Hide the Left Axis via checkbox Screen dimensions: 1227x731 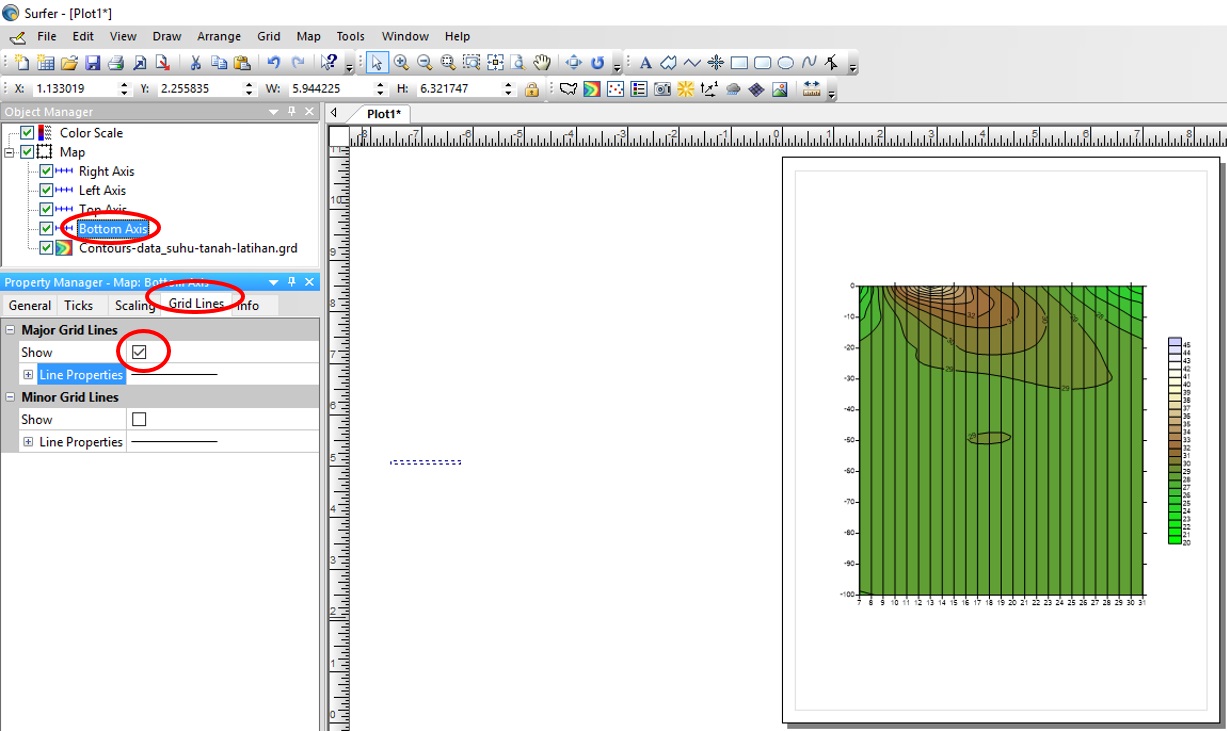click(x=46, y=190)
